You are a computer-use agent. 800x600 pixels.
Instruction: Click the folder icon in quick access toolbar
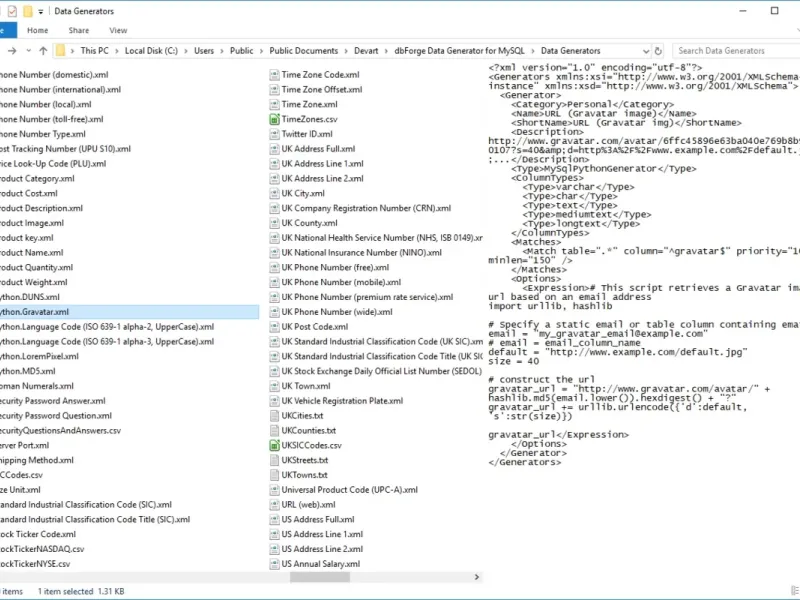pyautogui.click(x=28, y=11)
